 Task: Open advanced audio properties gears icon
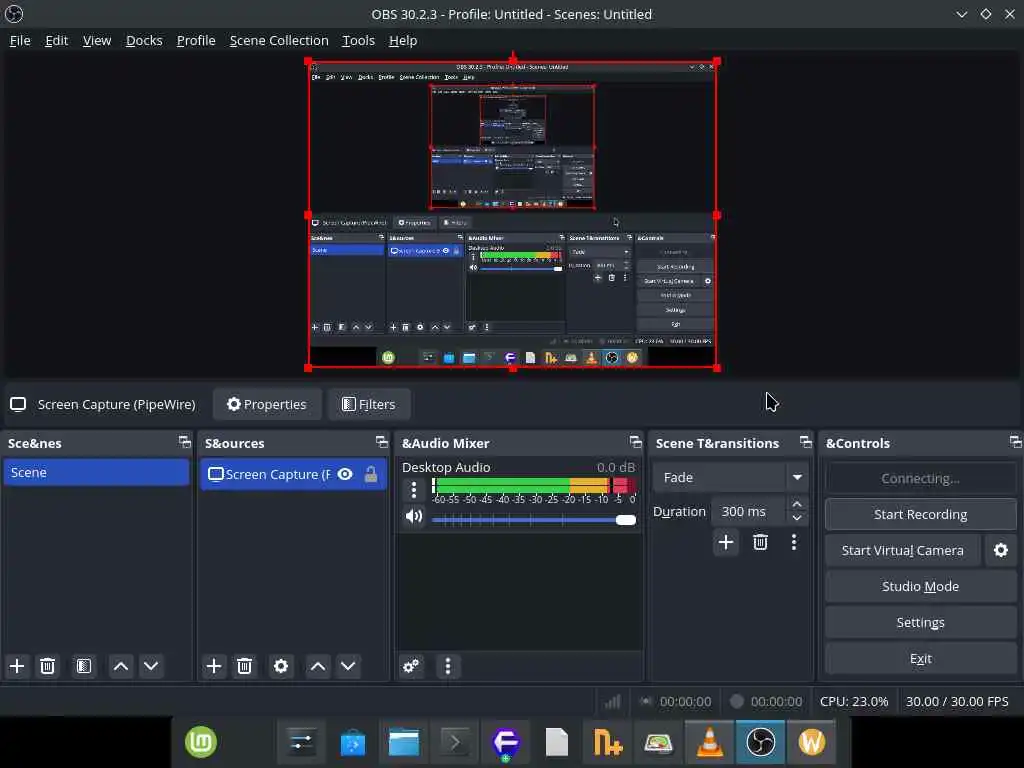point(411,666)
